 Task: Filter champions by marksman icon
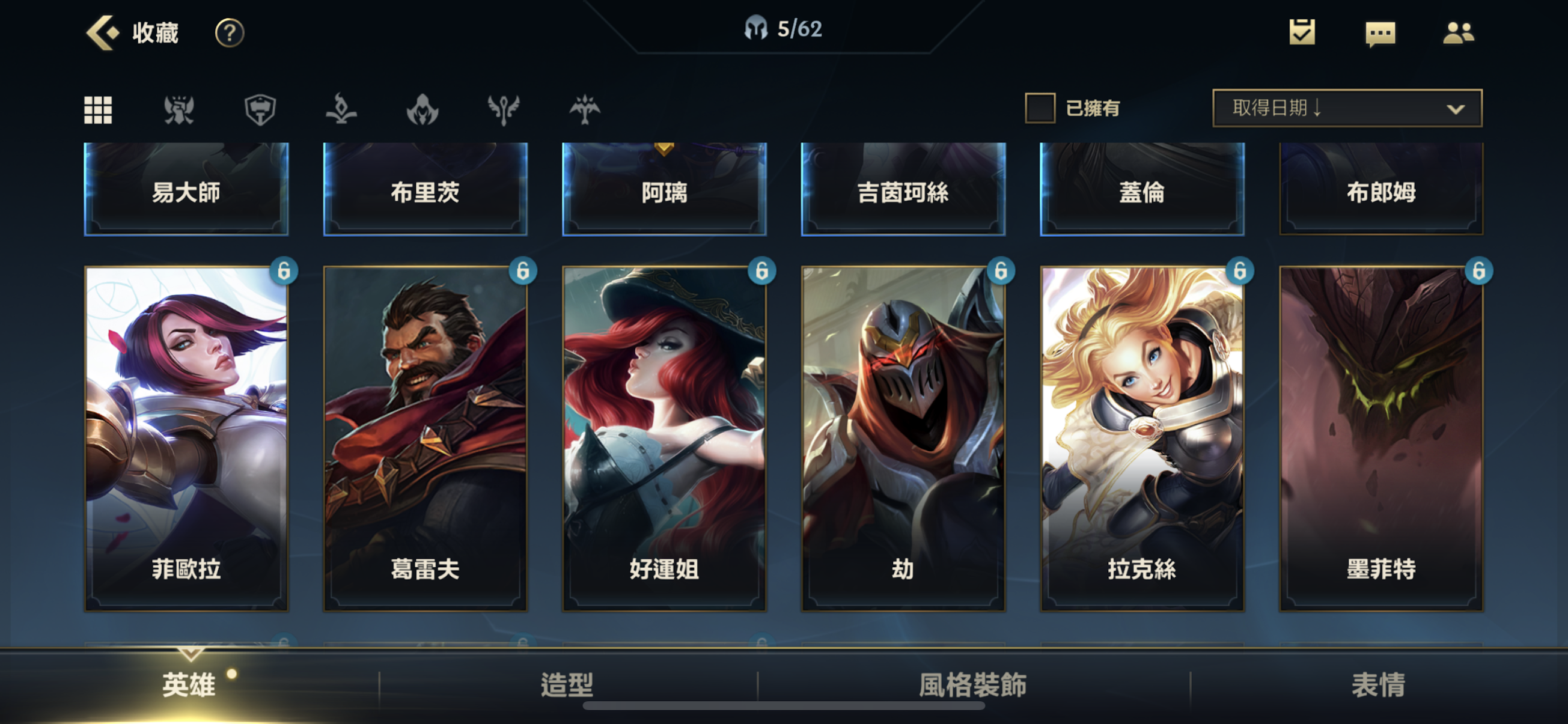tap(584, 109)
